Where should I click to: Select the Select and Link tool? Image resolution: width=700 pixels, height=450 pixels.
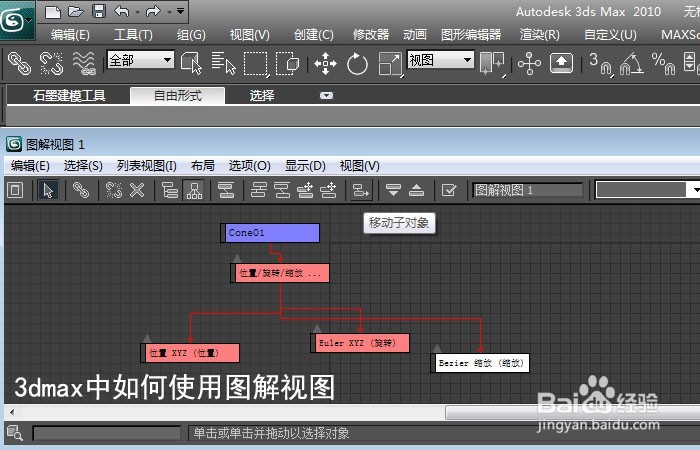20,63
